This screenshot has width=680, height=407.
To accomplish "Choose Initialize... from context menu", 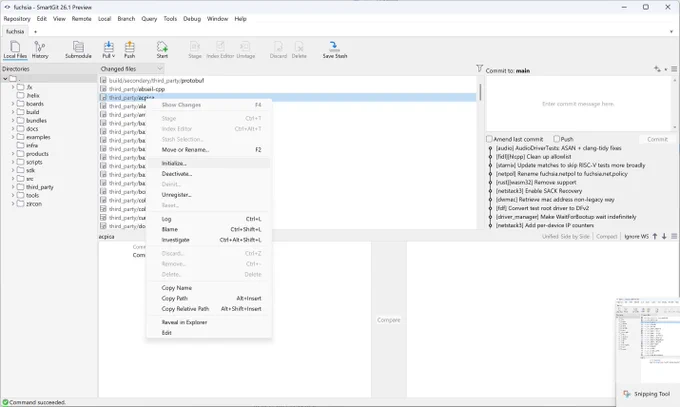I will (209, 163).
